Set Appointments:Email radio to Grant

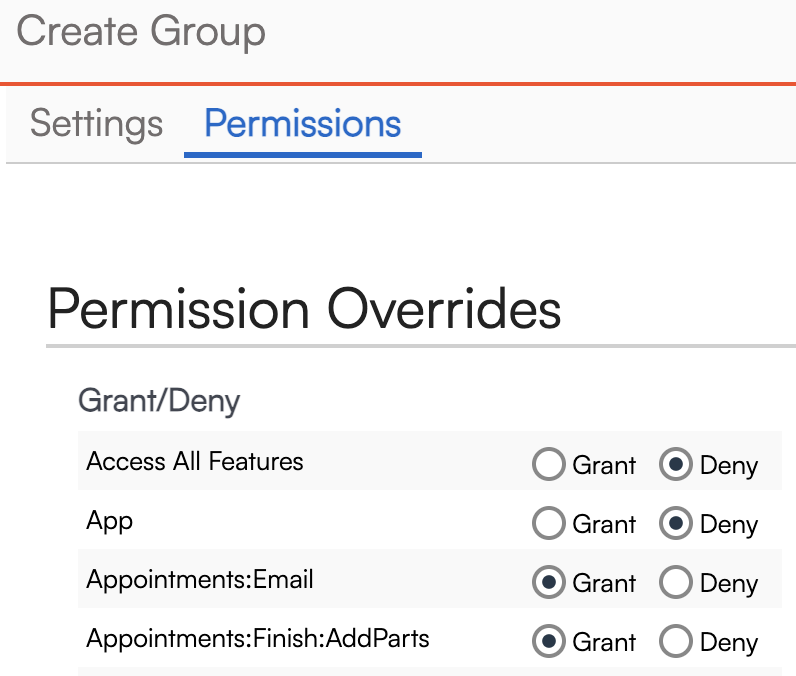549,583
